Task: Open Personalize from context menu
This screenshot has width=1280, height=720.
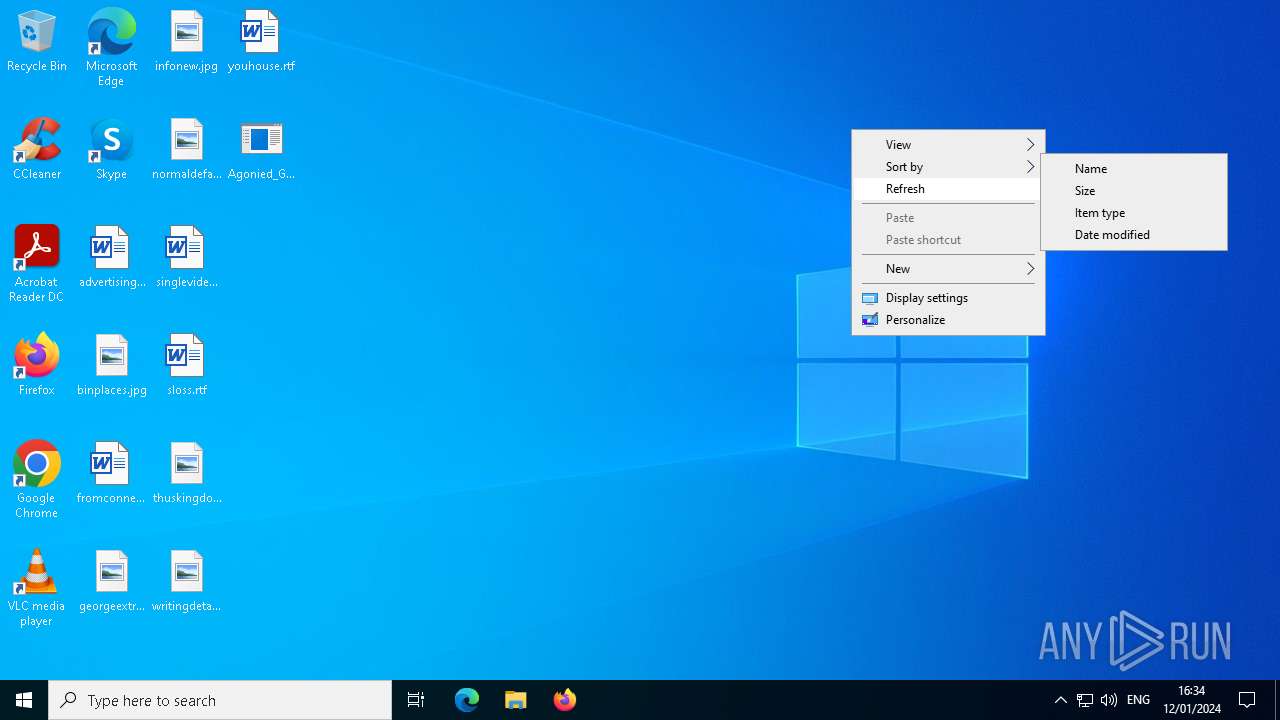Action: [948, 320]
